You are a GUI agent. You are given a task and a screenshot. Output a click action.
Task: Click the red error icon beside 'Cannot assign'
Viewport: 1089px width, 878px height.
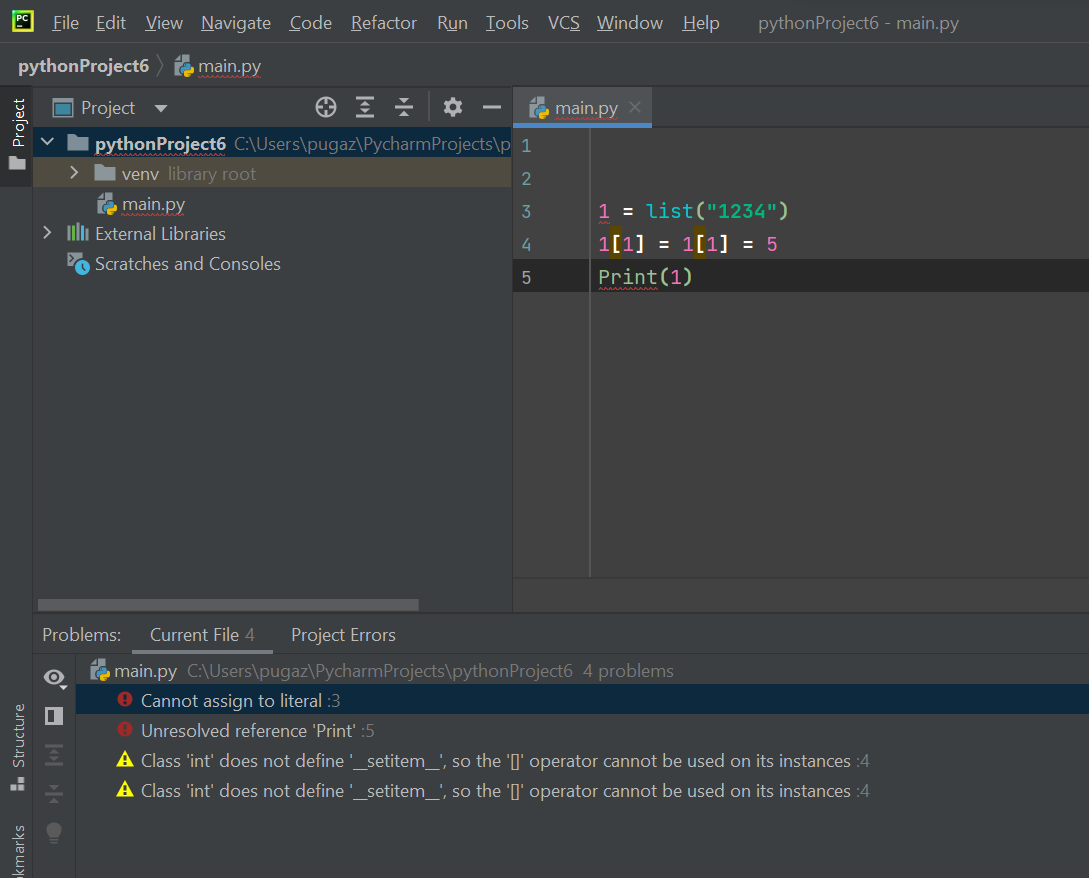pos(125,699)
